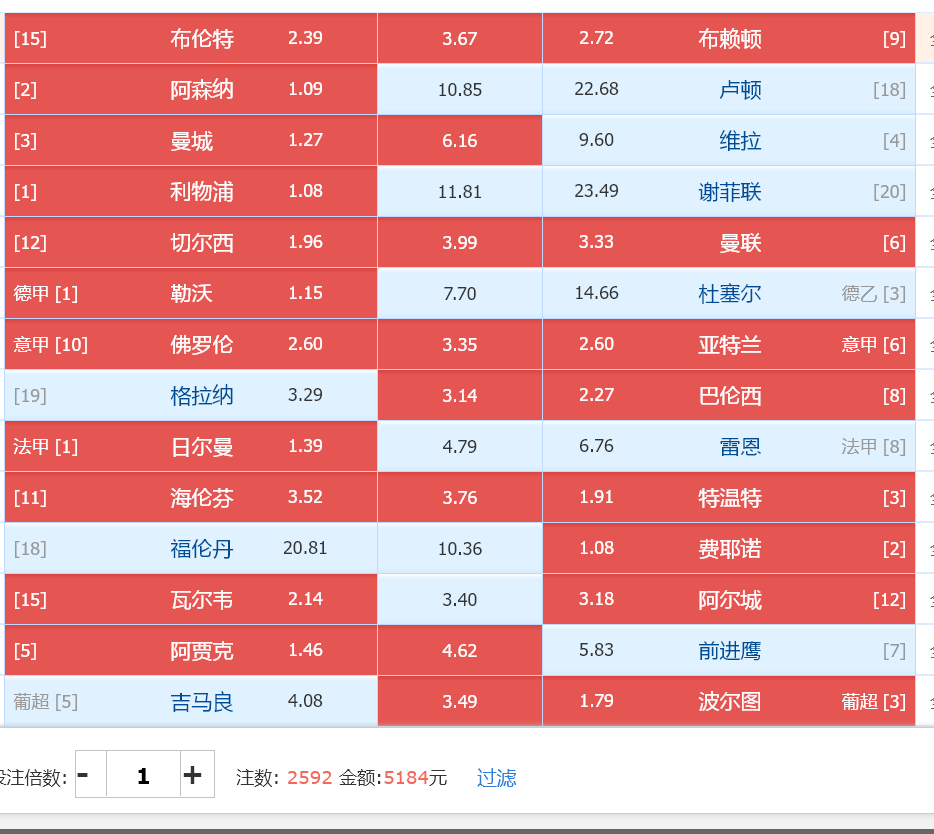
Task: Select 雷恩 away win 6.76
Action: click(x=729, y=446)
